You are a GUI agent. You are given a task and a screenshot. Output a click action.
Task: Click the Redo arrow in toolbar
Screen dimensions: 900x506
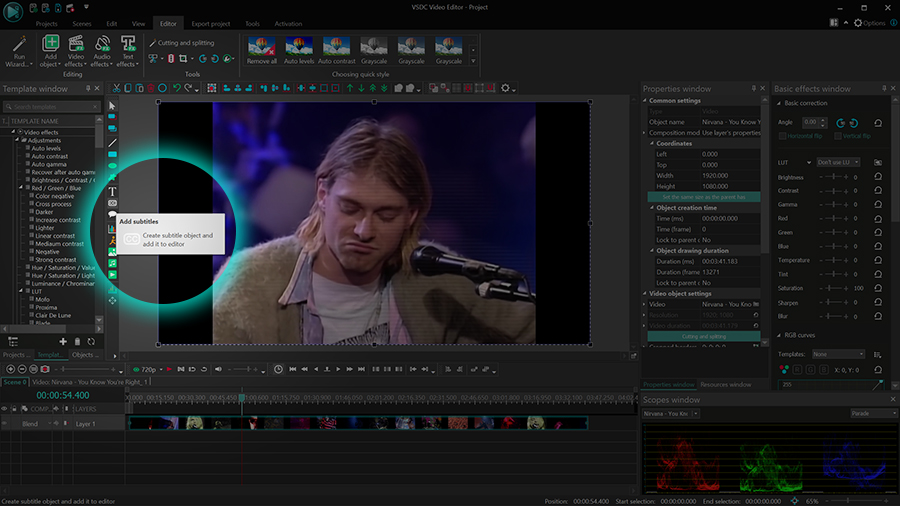tap(188, 88)
